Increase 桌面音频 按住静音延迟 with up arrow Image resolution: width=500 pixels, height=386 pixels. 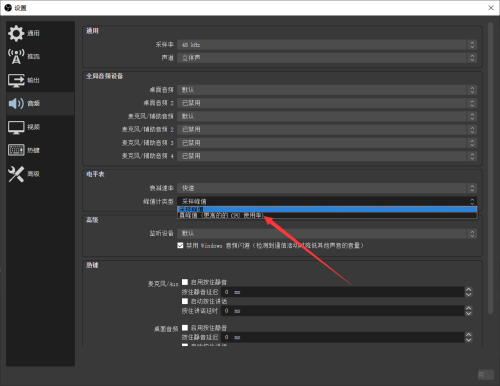click(x=468, y=335)
